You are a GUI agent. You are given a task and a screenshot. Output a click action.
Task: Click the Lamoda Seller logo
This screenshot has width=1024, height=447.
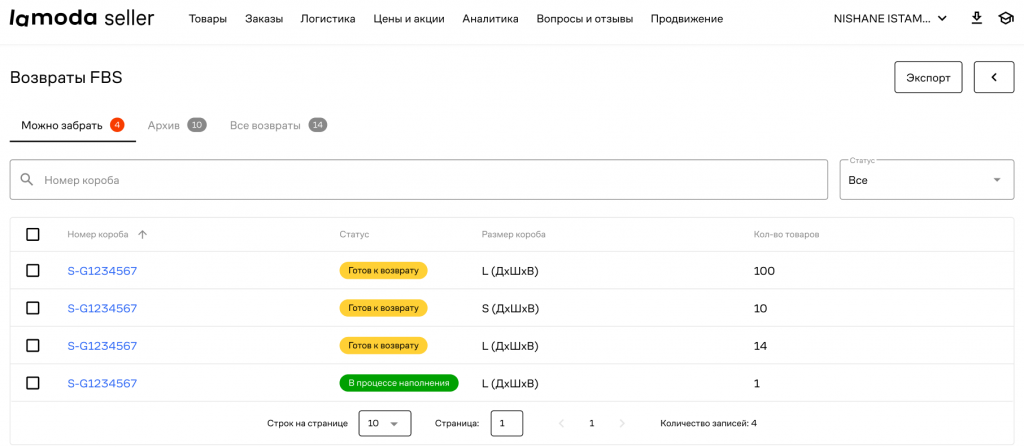point(82,18)
